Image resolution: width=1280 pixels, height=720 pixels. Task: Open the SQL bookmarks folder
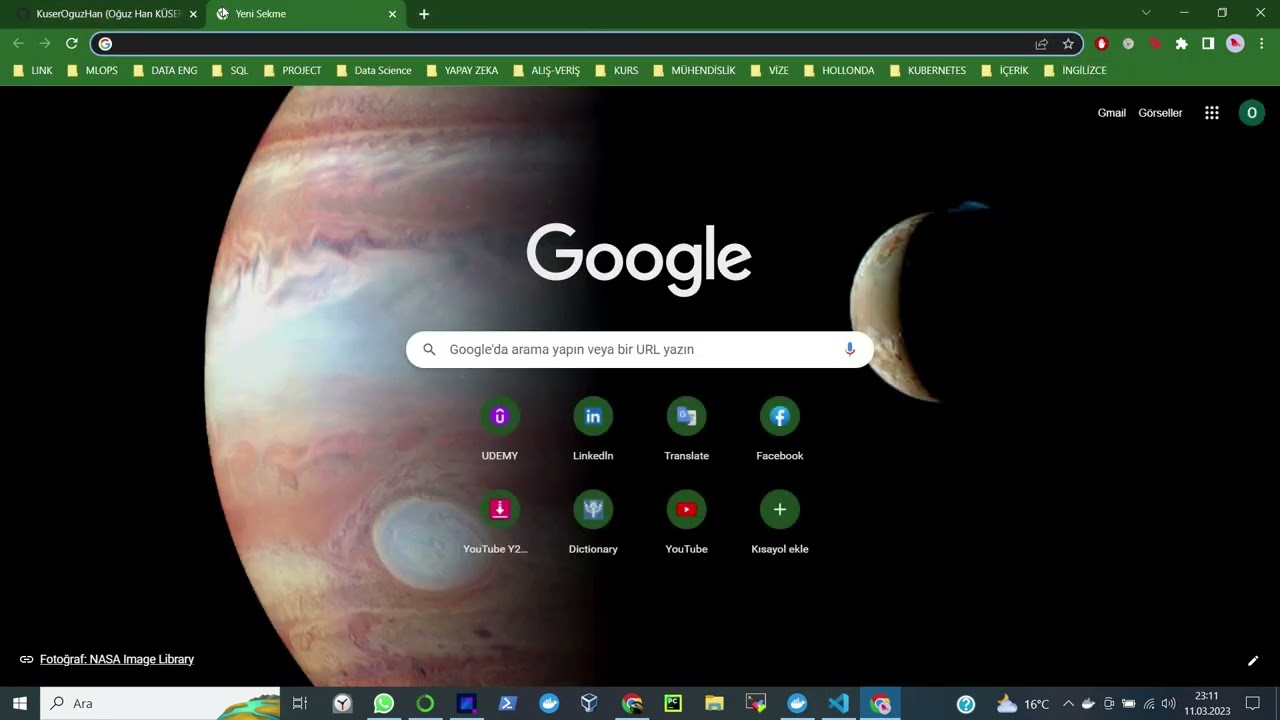click(231, 71)
